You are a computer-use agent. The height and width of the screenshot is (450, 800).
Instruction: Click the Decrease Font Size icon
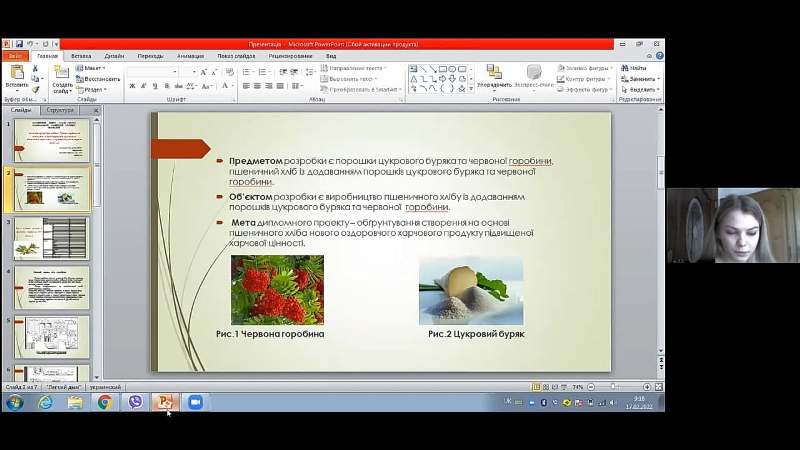coord(214,72)
